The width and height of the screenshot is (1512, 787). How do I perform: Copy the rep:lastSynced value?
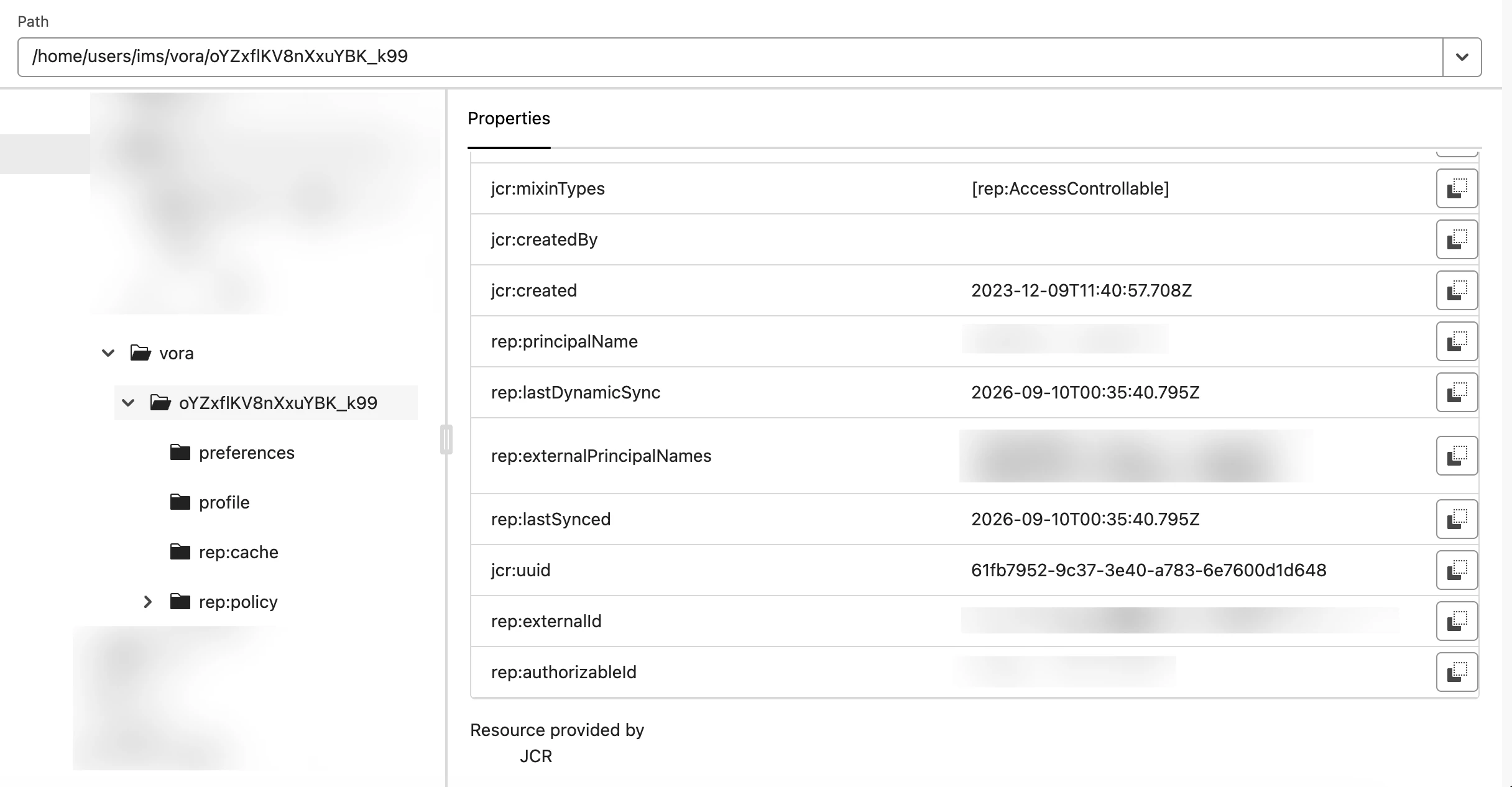pos(1457,519)
